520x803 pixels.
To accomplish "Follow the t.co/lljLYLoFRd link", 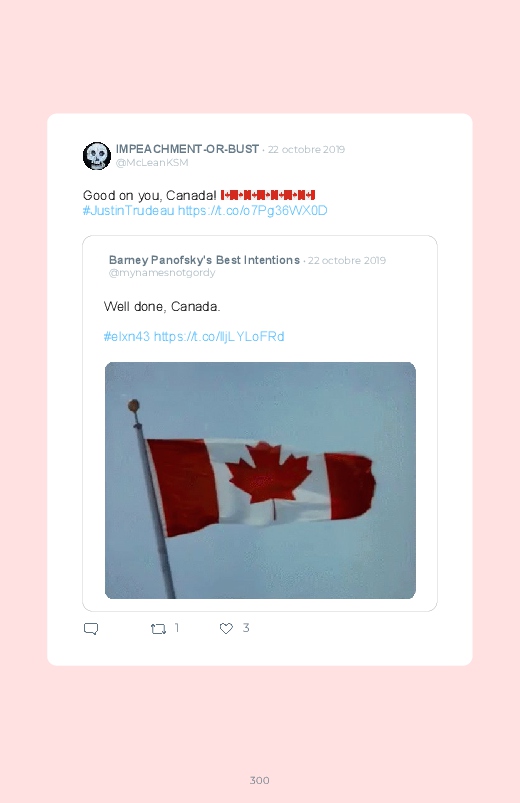I will coord(219,336).
